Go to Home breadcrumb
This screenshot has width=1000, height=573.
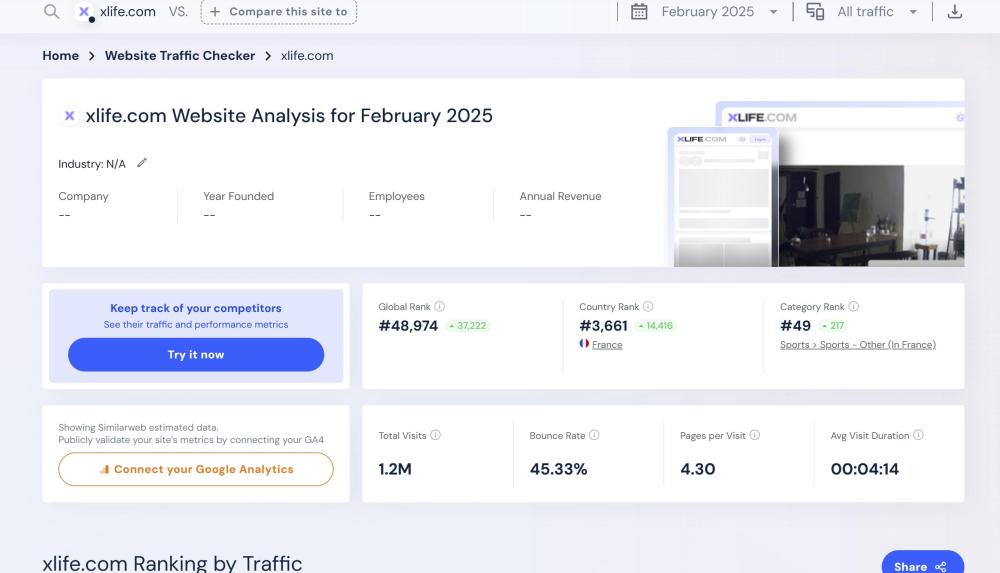60,56
